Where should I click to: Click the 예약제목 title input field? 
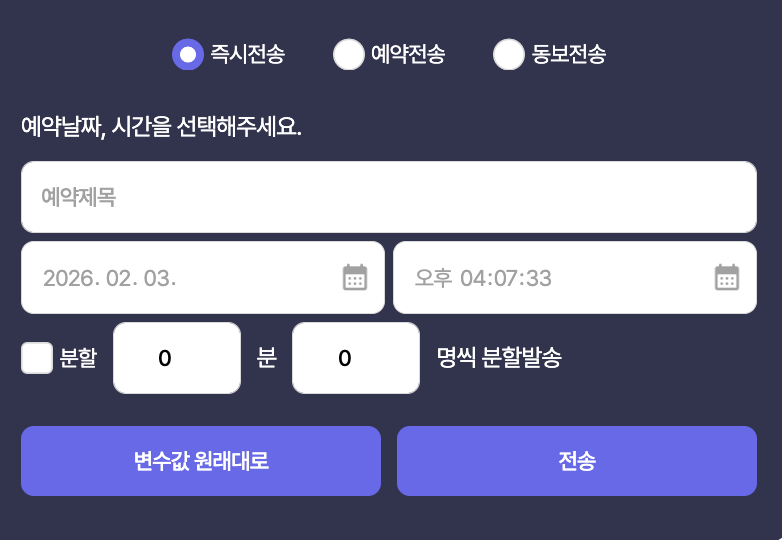coord(388,197)
